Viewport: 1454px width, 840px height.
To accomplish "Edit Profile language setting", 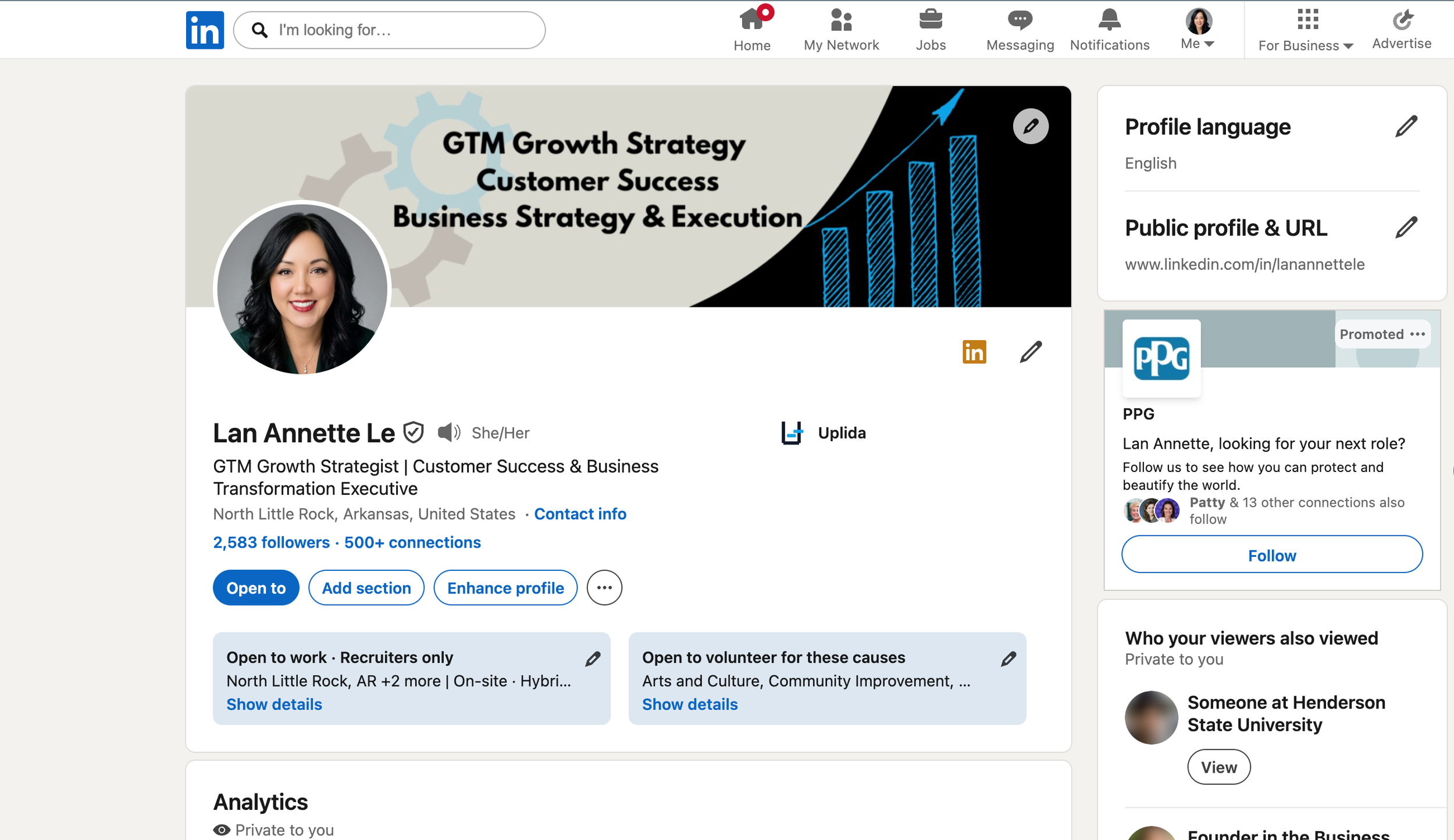I will click(1406, 126).
